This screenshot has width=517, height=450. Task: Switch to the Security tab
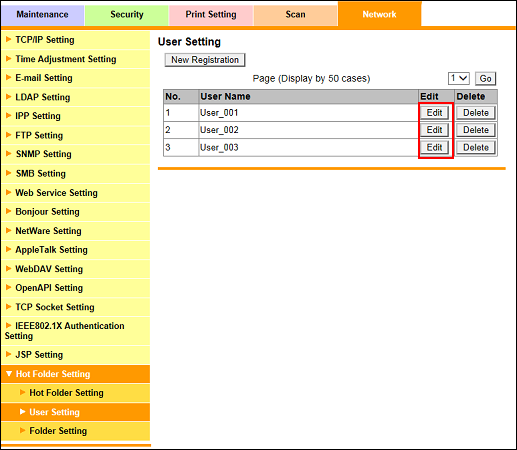click(127, 15)
